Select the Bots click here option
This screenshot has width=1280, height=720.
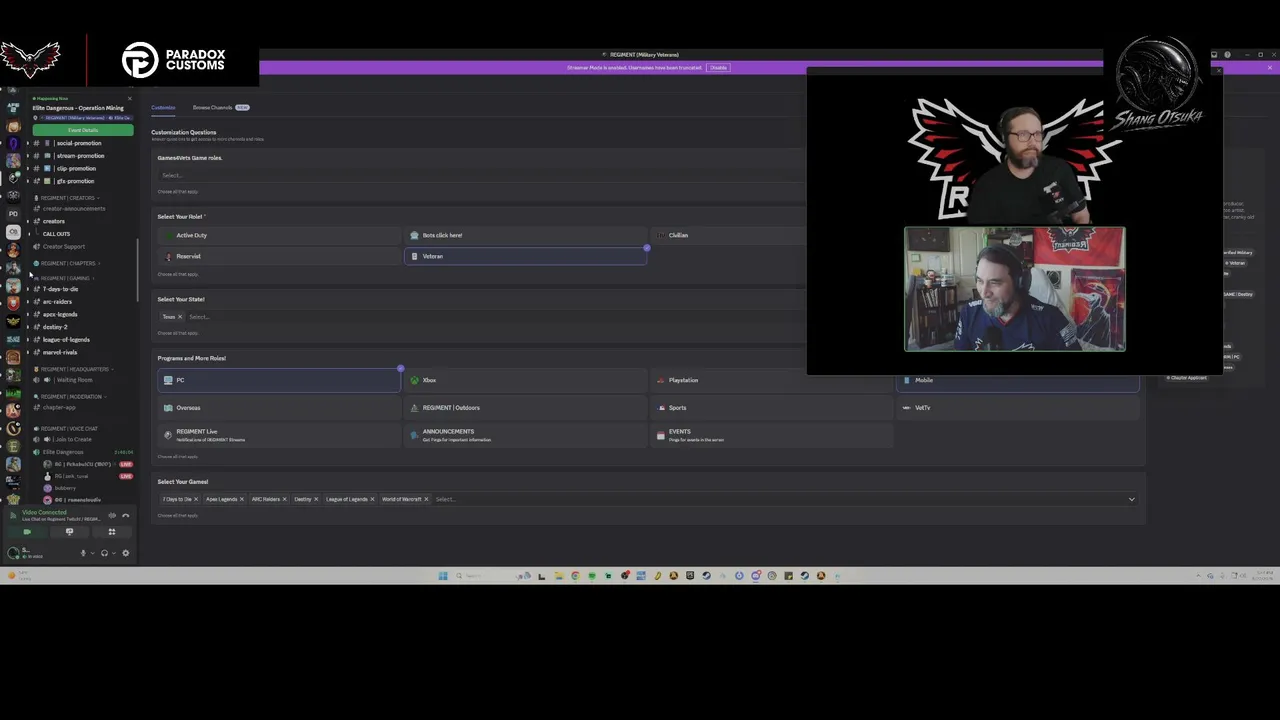[x=526, y=235]
